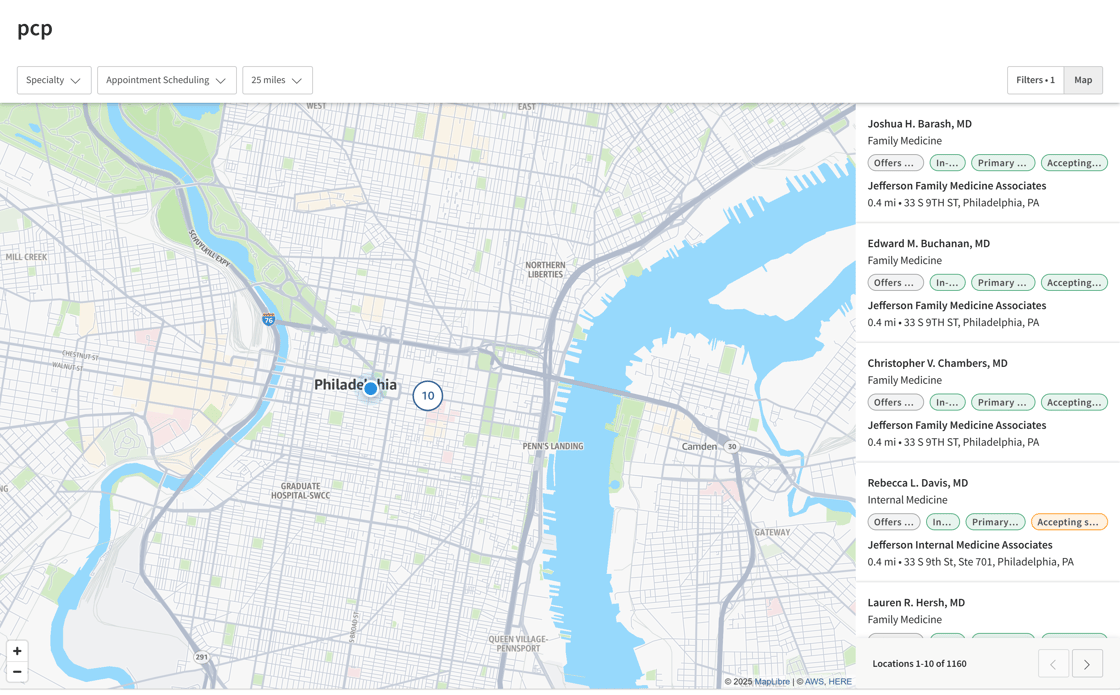Viewport: 1120px width, 695px height.
Task: Click Mill Creek map label
Action: click(x=26, y=257)
